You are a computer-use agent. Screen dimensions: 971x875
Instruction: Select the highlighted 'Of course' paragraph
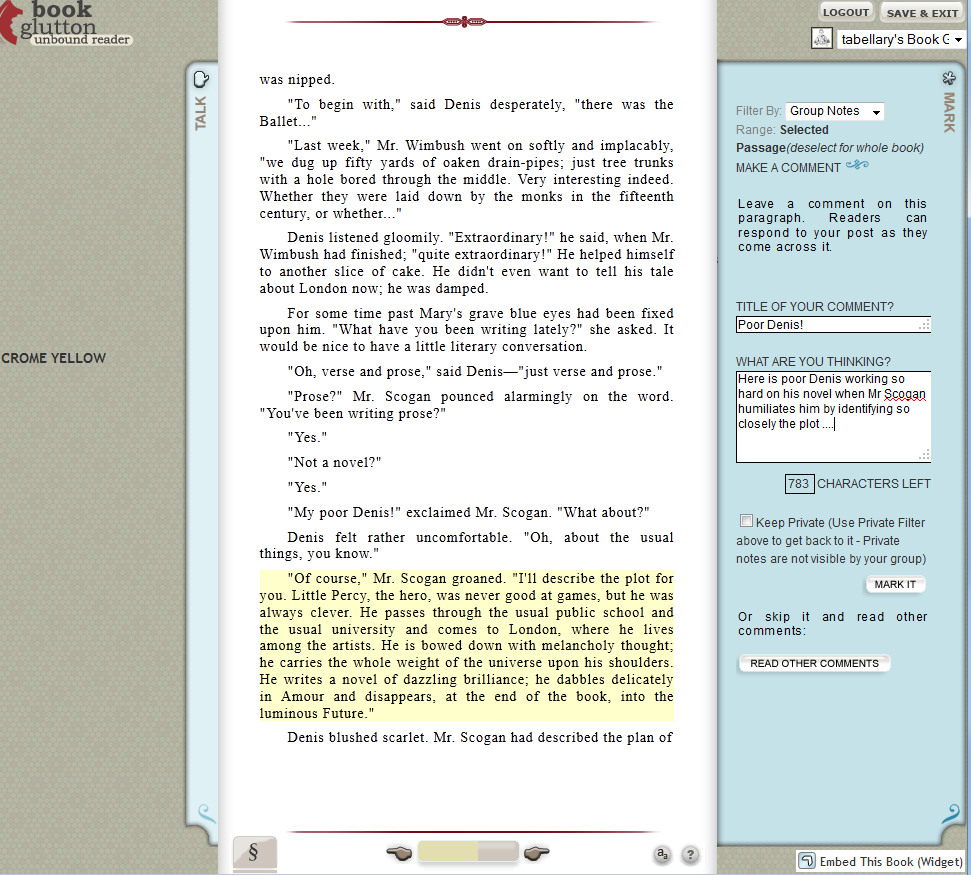pyautogui.click(x=466, y=646)
